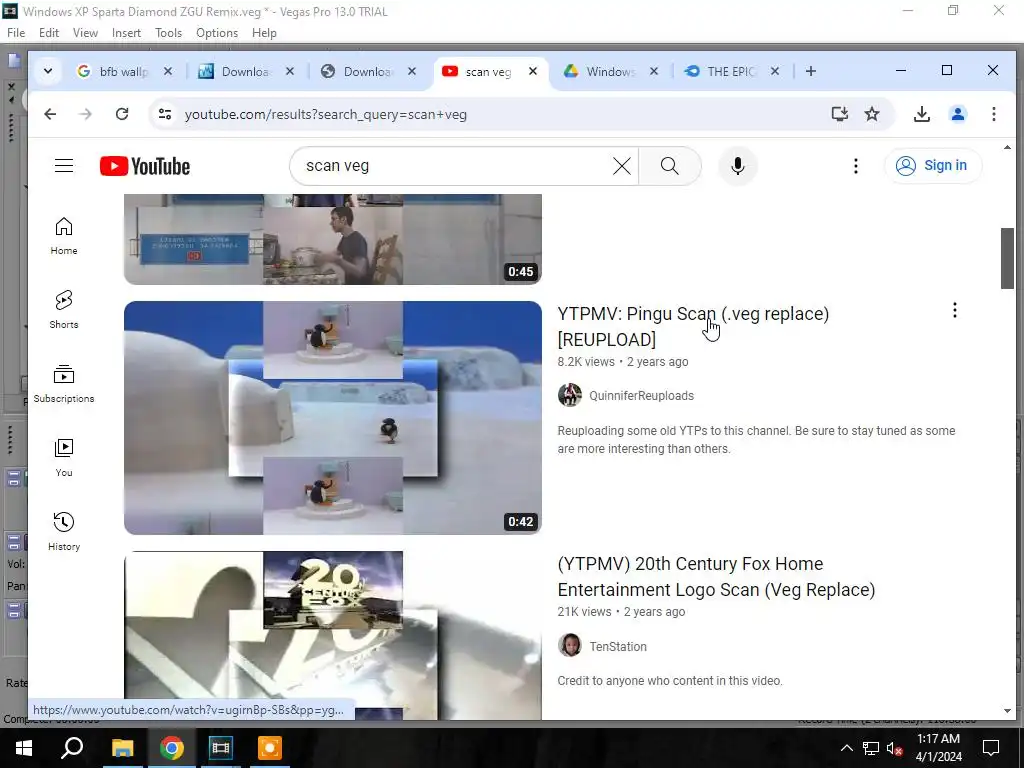Open '20th Century Fox Home Entertainment Logo Scan' title
This screenshot has height=768, width=1024.
716,577
